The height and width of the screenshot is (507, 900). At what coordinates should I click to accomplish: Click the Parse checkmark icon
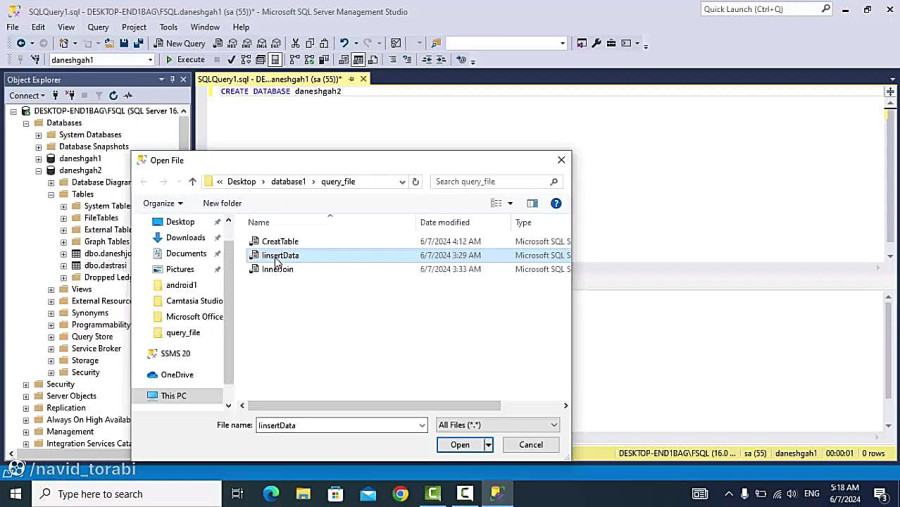231,59
